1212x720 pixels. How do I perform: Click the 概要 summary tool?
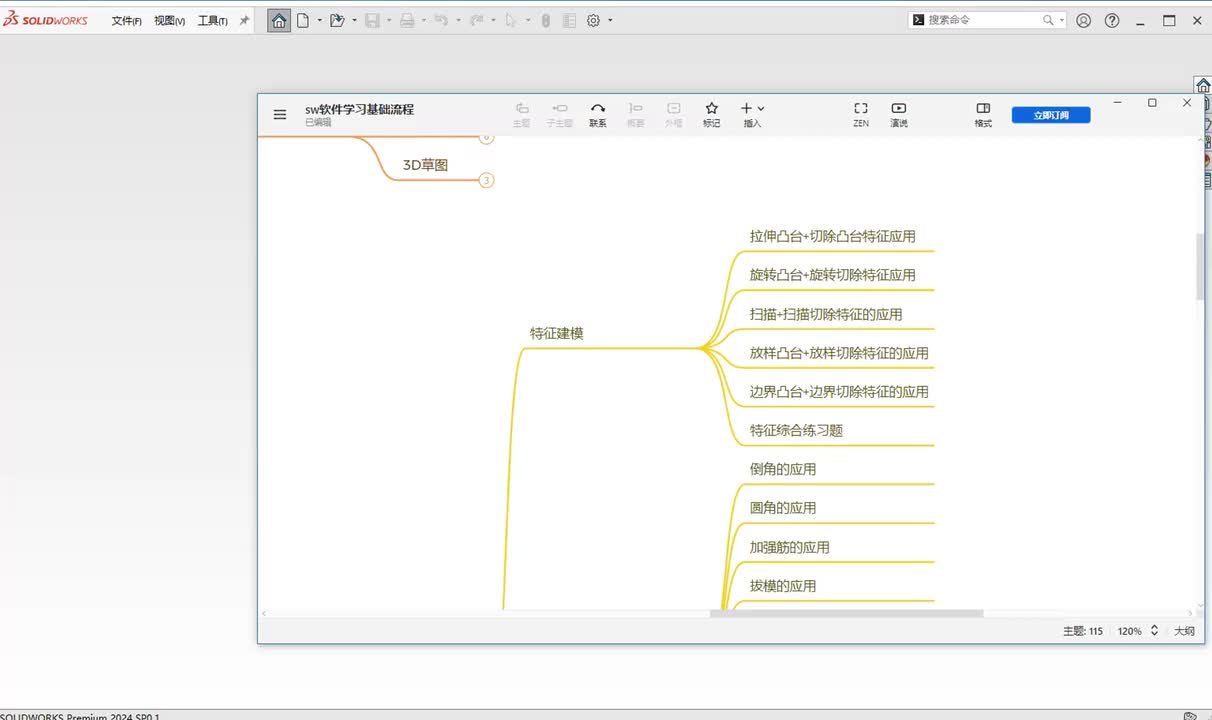coord(635,114)
